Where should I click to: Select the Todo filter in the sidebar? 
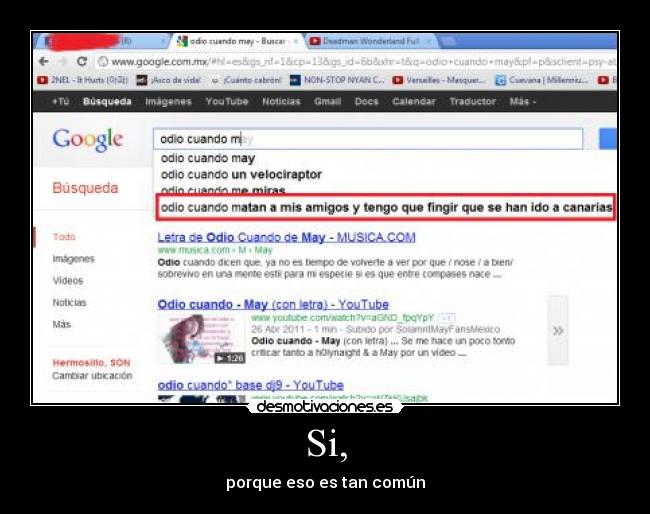[64, 237]
